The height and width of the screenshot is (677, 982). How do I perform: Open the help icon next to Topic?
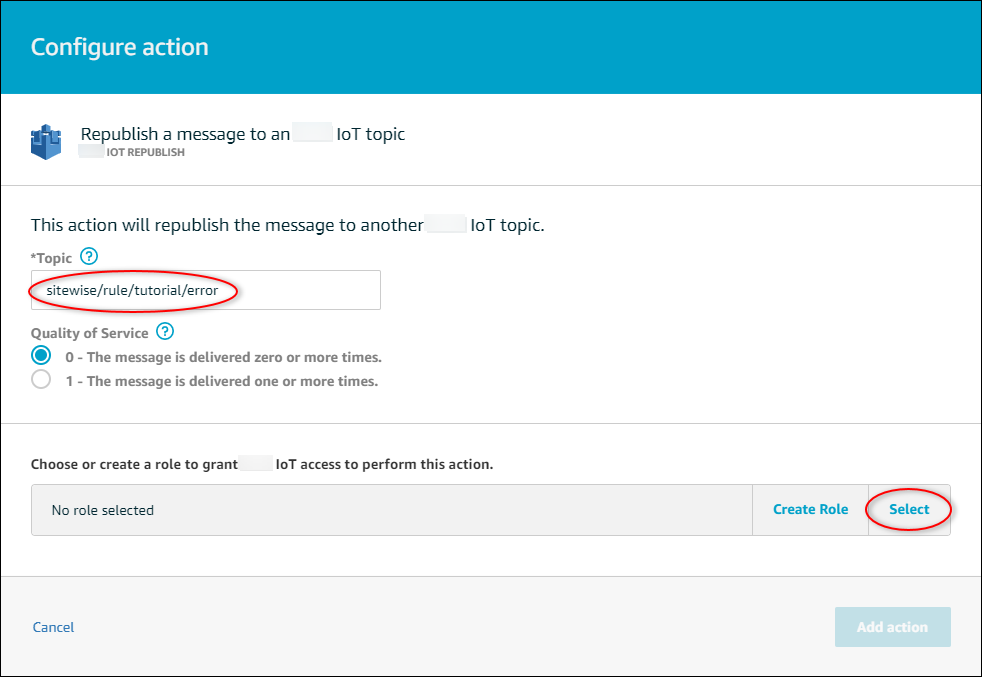click(x=89, y=257)
